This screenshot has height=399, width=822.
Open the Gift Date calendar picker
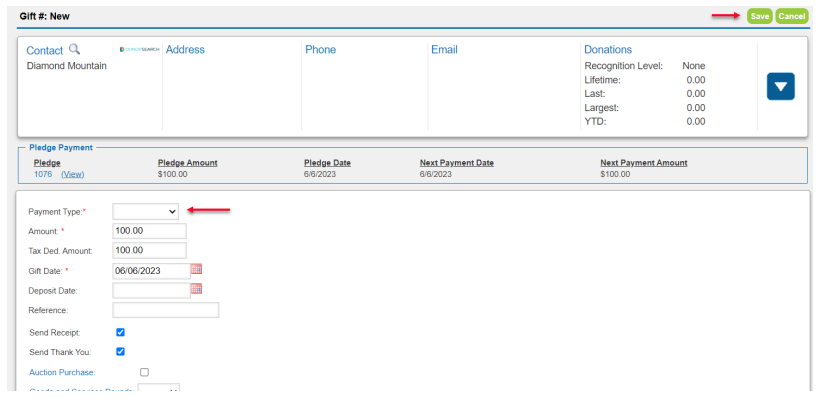197,269
